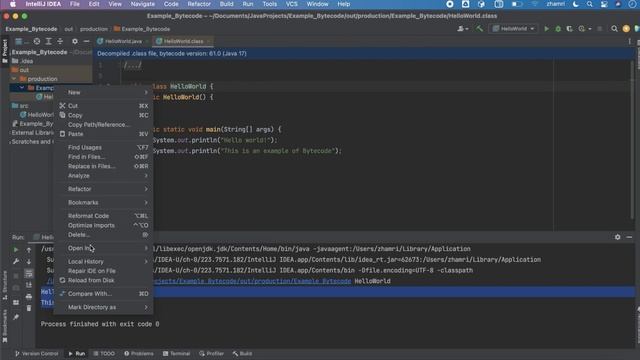Image resolution: width=640 pixels, height=360 pixels.
Task: Collapse the production folder chevron
Action: 13,79
